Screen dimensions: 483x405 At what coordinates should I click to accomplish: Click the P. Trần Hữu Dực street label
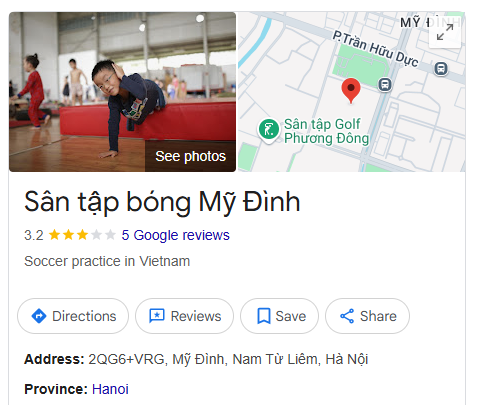click(x=375, y=49)
